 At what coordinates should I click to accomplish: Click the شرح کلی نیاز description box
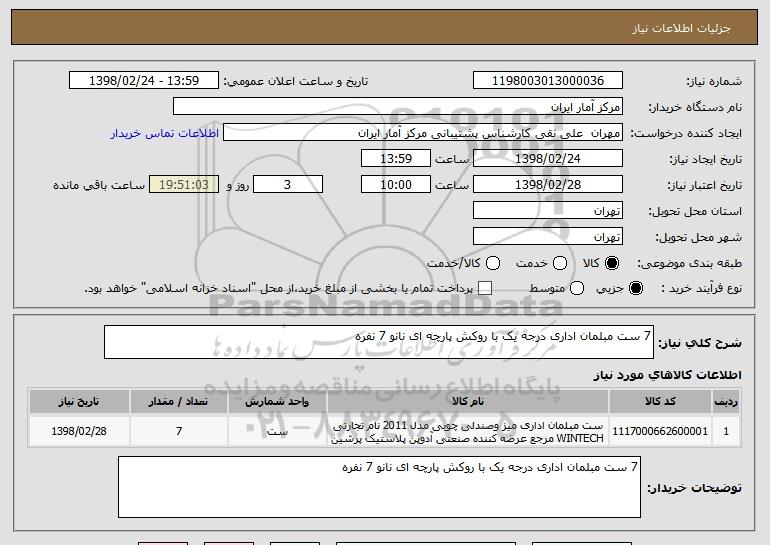click(379, 342)
